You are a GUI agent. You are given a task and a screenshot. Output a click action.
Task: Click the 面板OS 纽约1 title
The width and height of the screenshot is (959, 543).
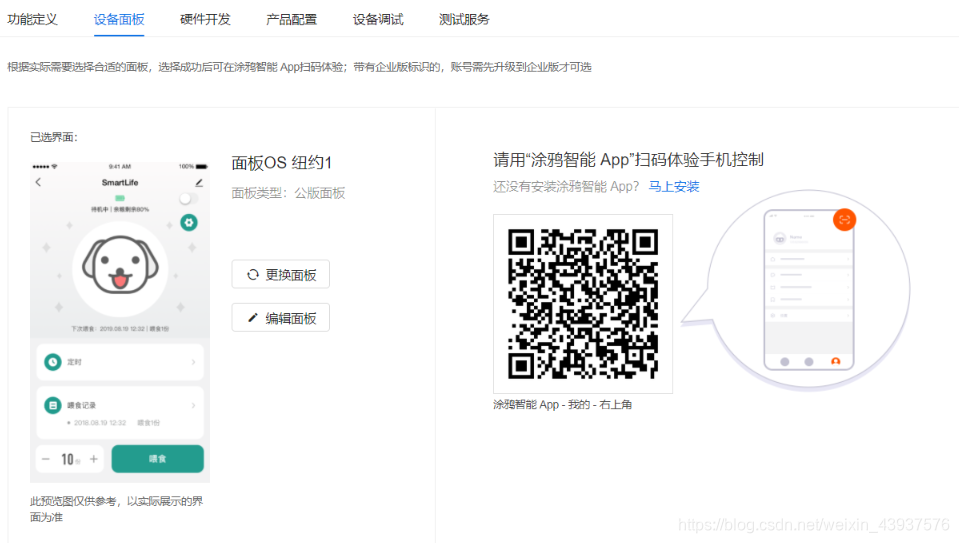pos(281,163)
